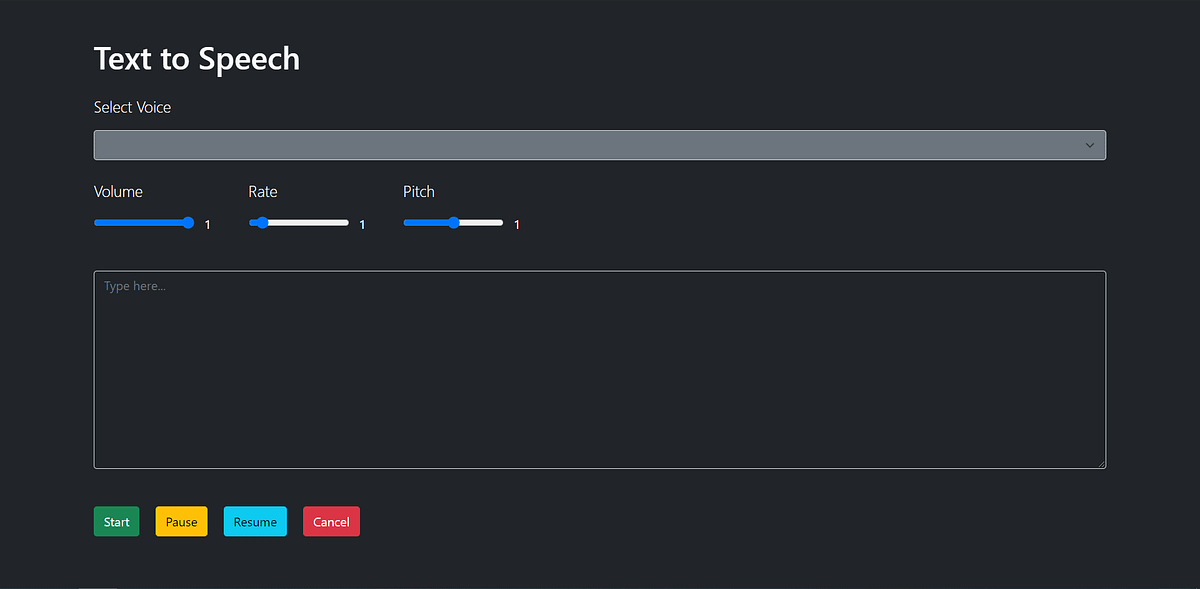Image resolution: width=1200 pixels, height=589 pixels.
Task: Resume the paused speech
Action: click(x=255, y=521)
